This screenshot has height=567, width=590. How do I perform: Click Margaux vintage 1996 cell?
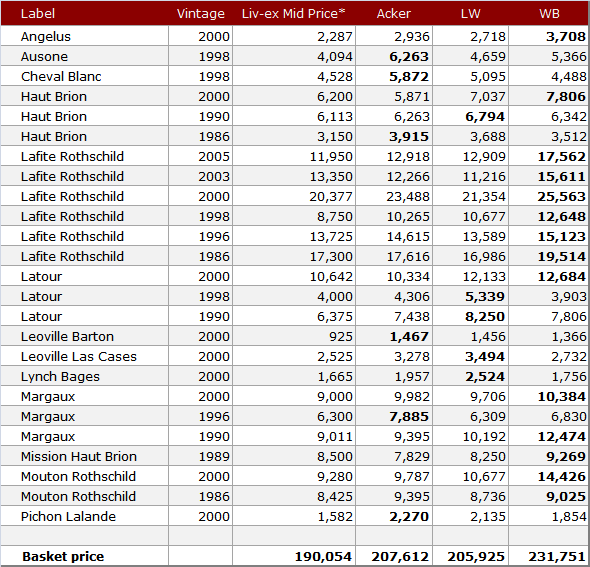coord(201,416)
